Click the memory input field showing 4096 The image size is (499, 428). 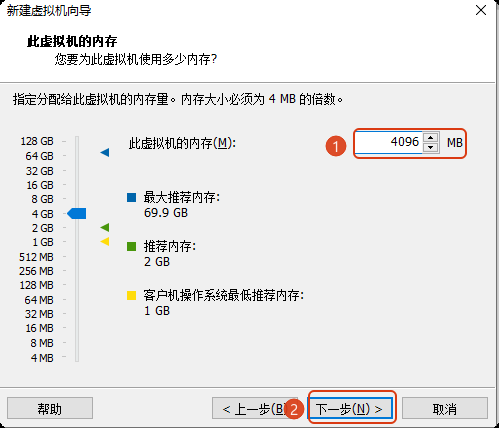389,142
